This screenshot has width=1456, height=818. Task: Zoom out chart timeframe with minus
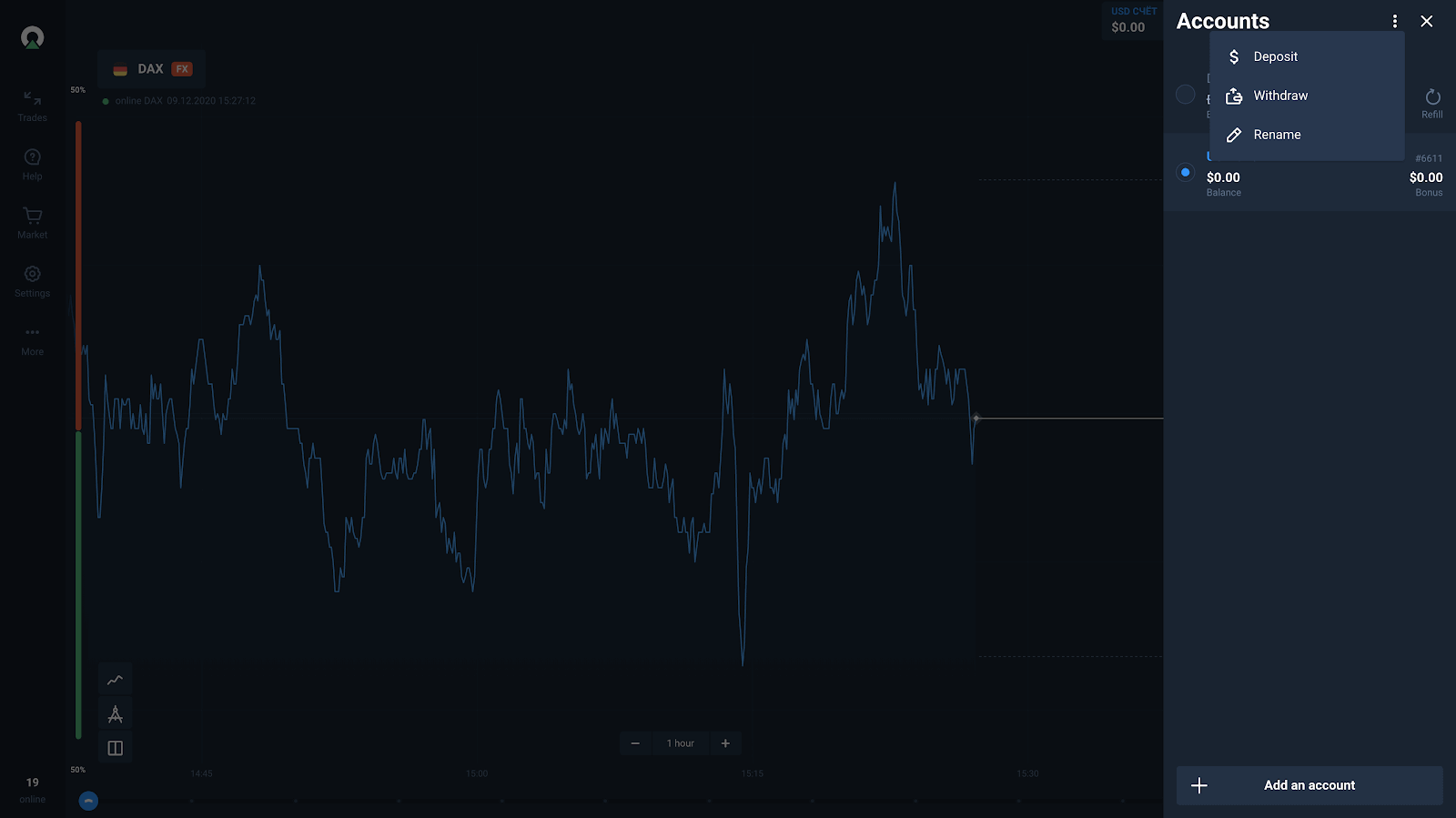pos(635,743)
